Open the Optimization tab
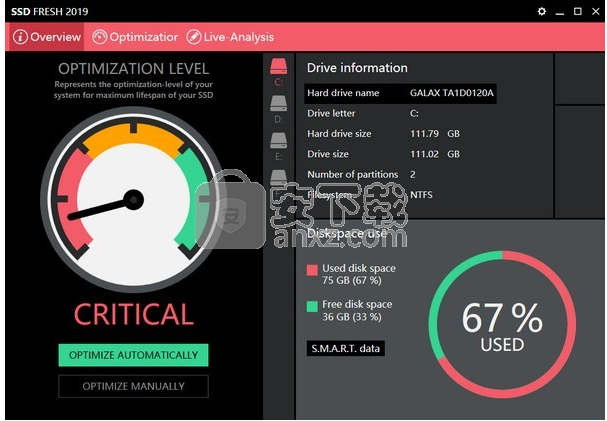Viewport: 607px width, 421px height. coord(135,37)
